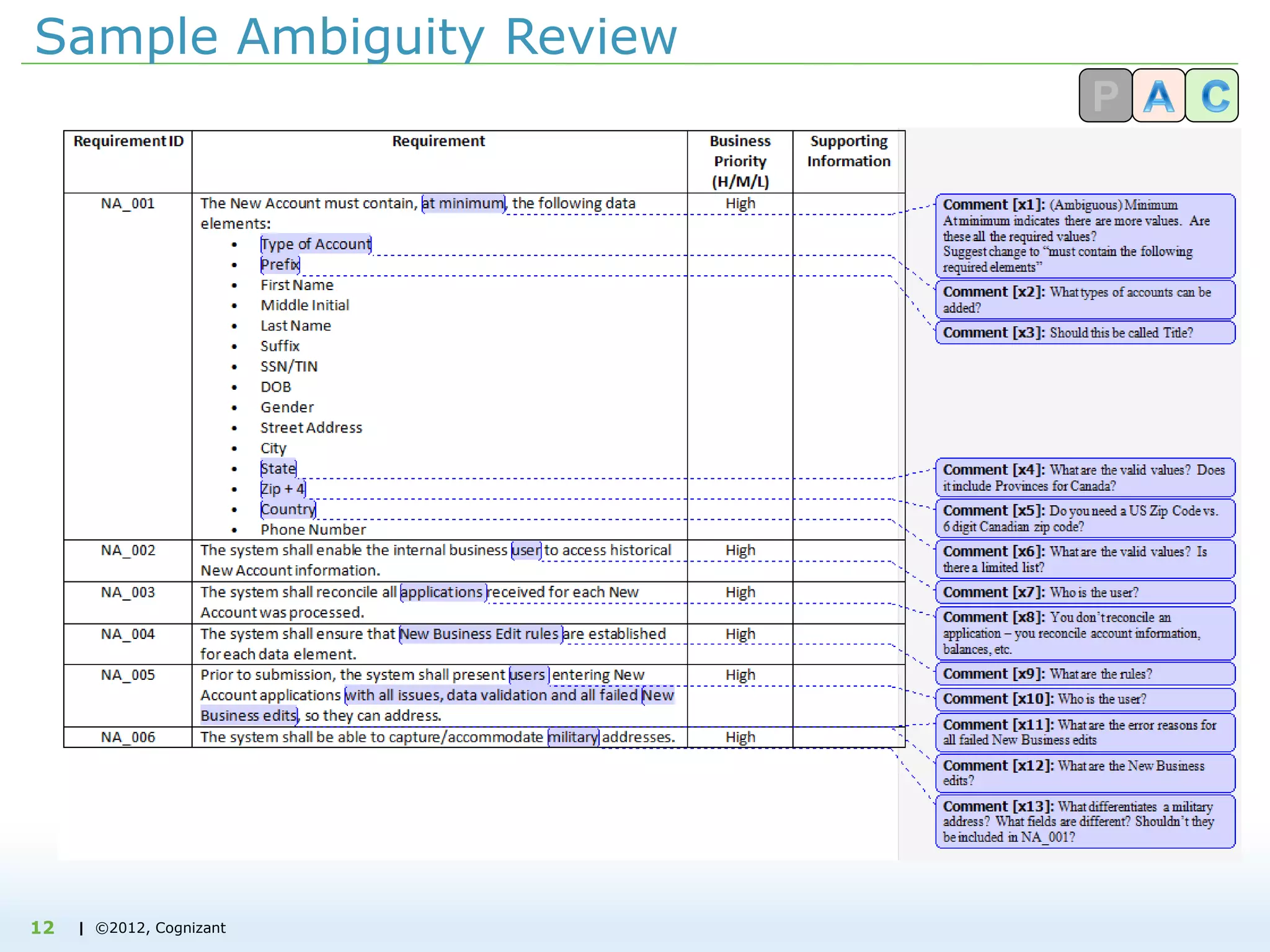Open Comment [x8] about reconciling applications
This screenshot has height=952, width=1270.
click(x=1085, y=633)
